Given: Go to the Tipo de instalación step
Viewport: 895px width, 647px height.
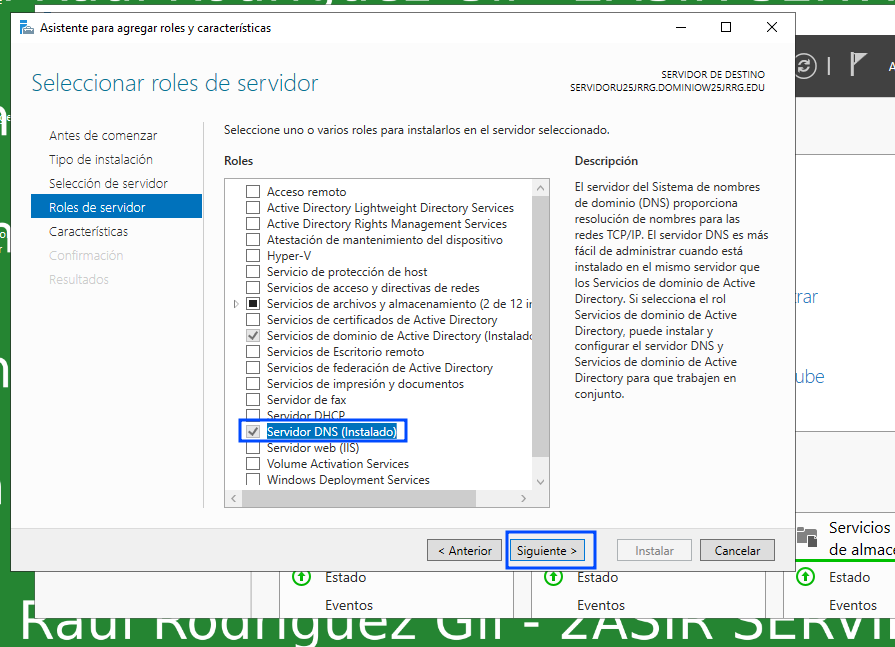Looking at the screenshot, I should click(x=101, y=159).
